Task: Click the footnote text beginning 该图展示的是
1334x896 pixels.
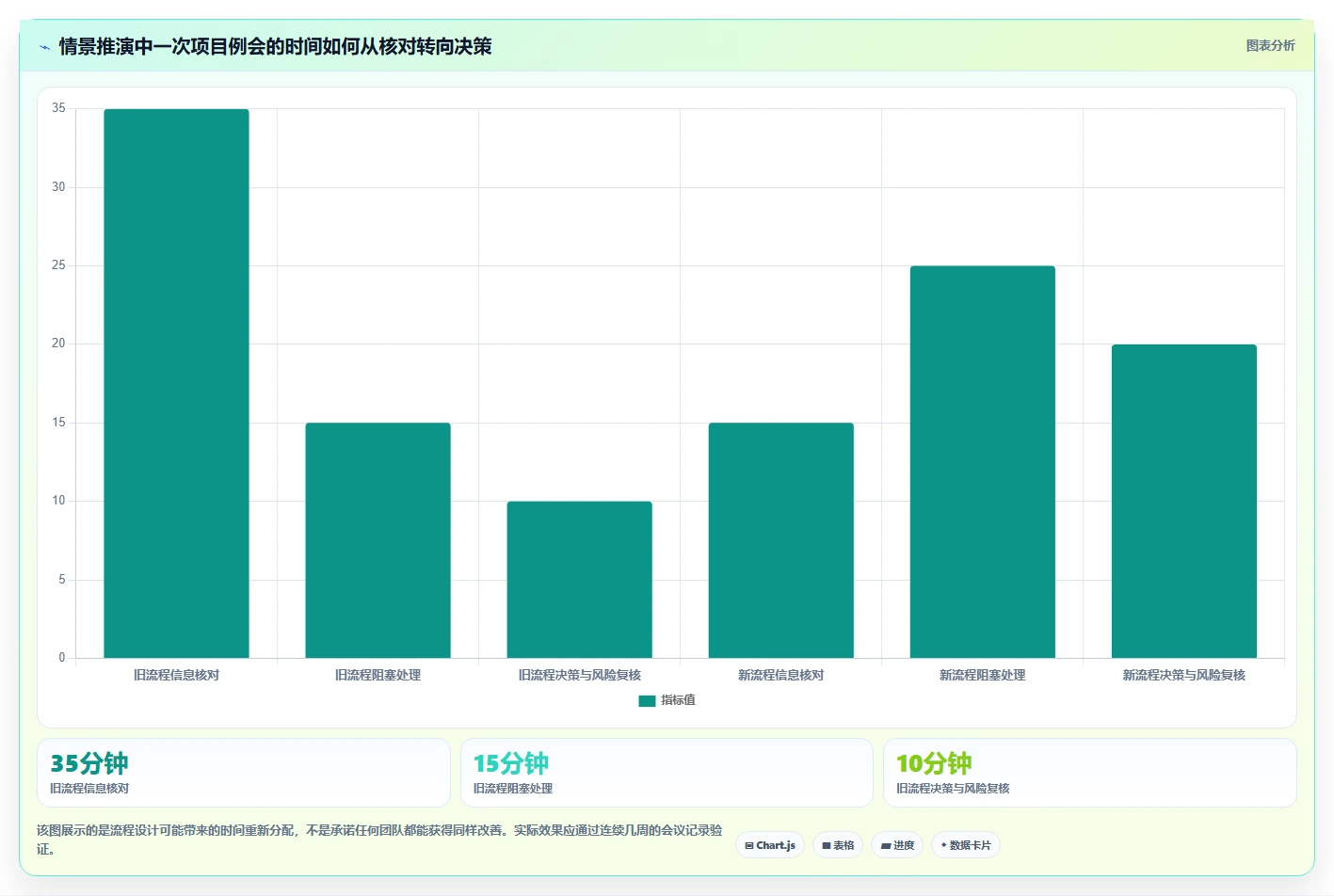Action: click(x=379, y=840)
